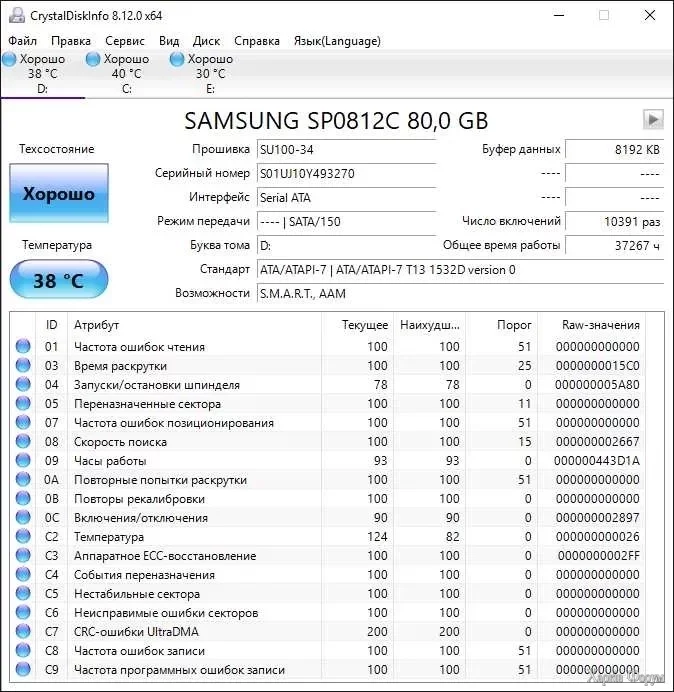This screenshot has width=674, height=692.
Task: Select the row Запуски/остановки шпинделя
Action: (328, 384)
